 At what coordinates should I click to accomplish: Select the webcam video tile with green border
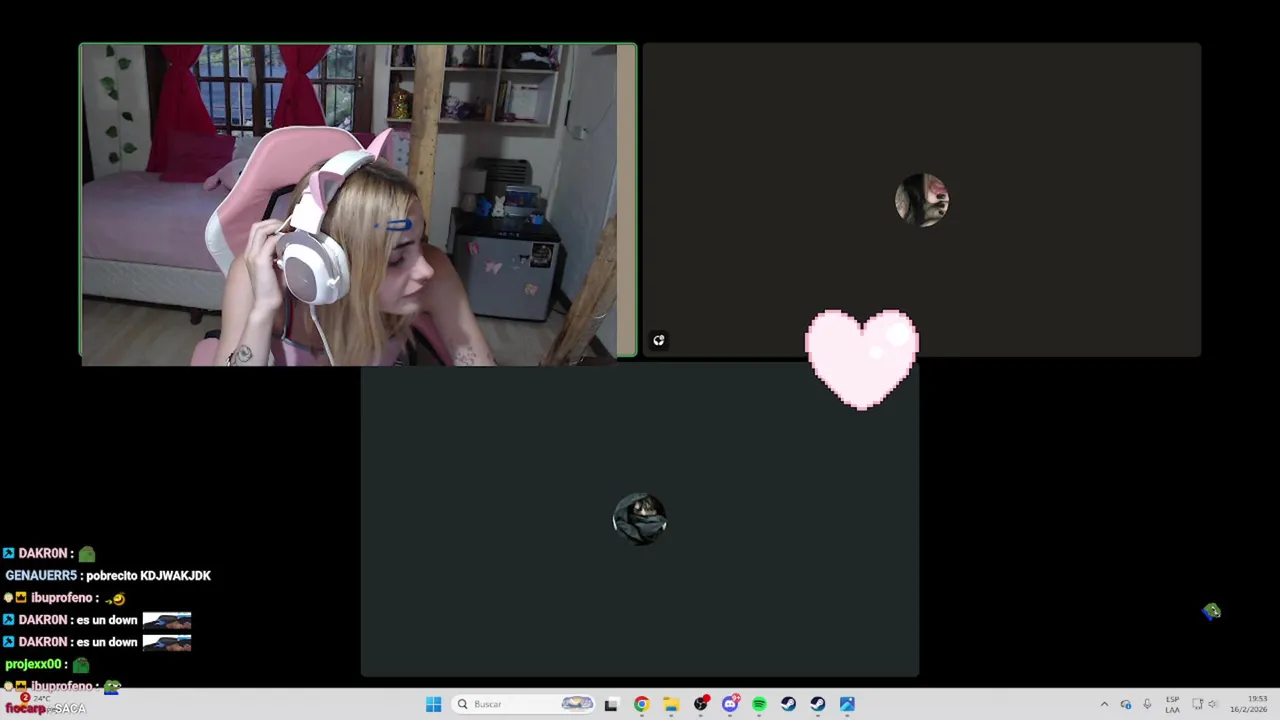click(358, 201)
